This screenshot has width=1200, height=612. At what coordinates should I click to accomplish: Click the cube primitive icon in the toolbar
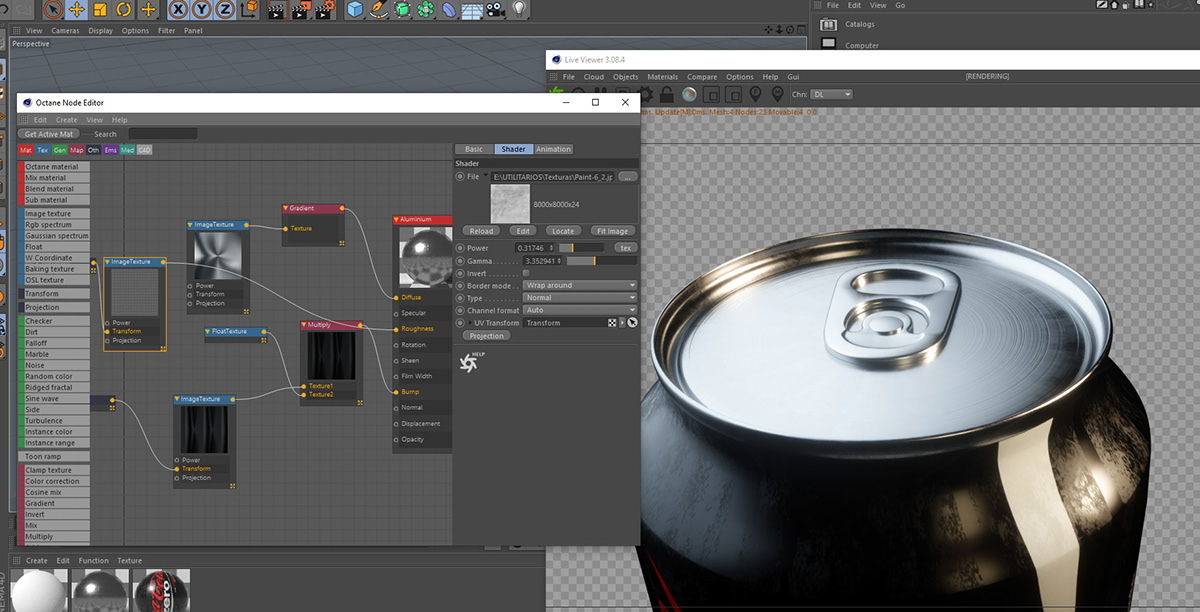[x=355, y=11]
